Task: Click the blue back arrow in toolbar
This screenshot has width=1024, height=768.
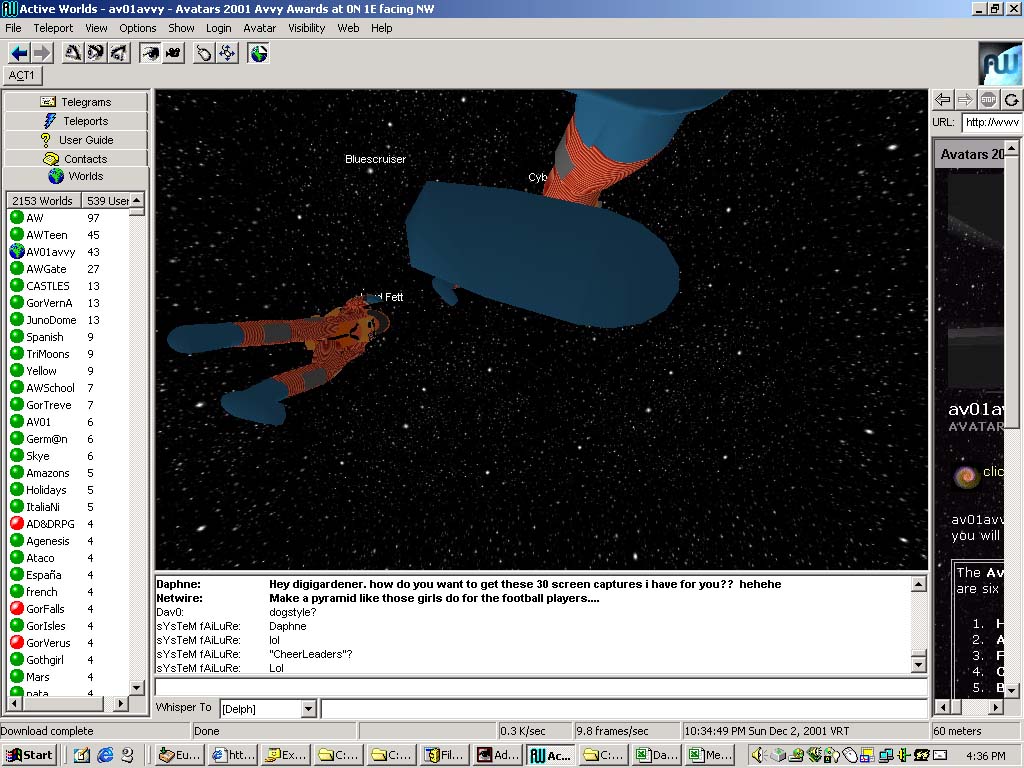Action: point(19,53)
